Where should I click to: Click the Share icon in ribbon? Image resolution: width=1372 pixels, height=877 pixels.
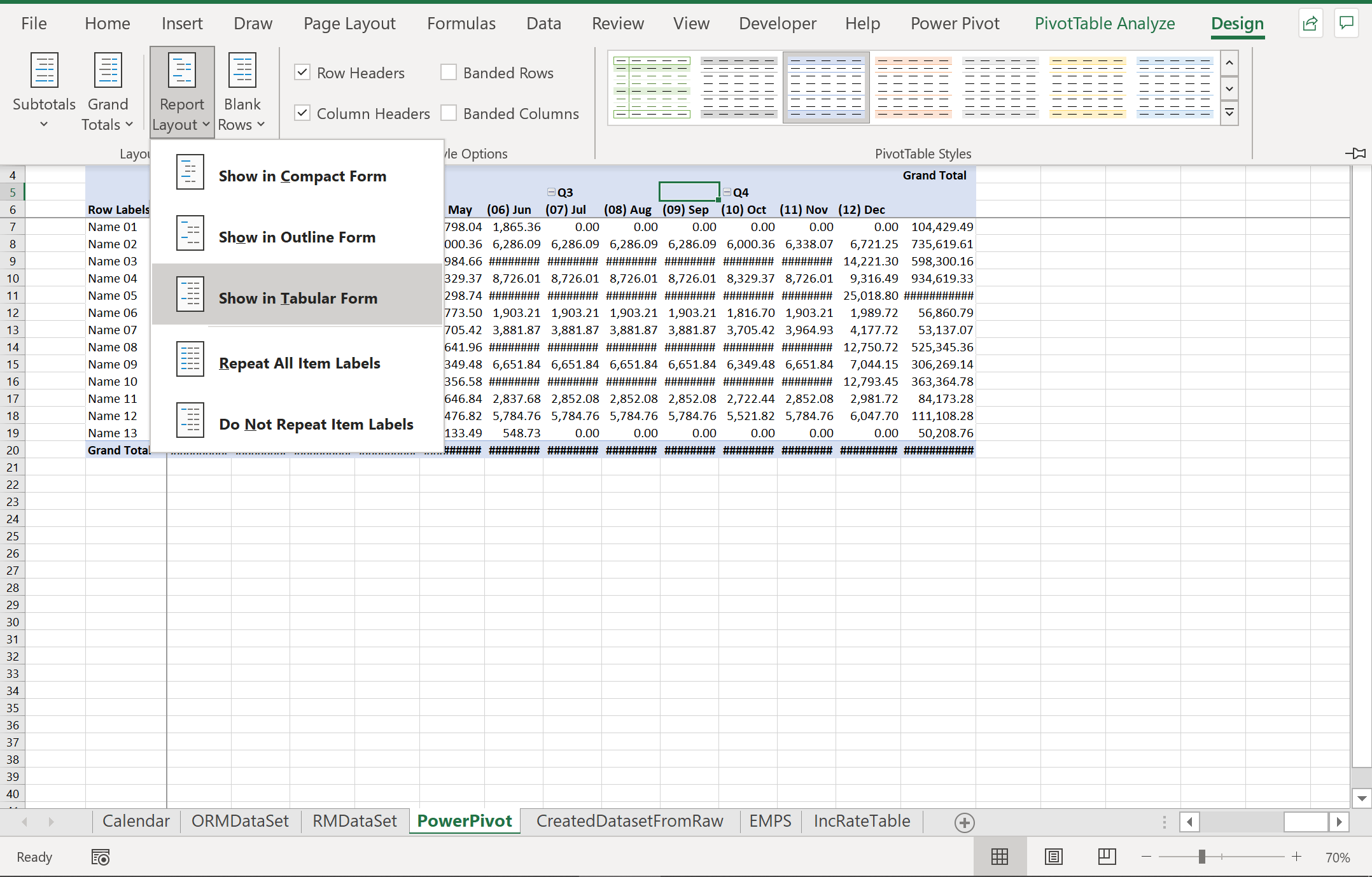tap(1310, 24)
